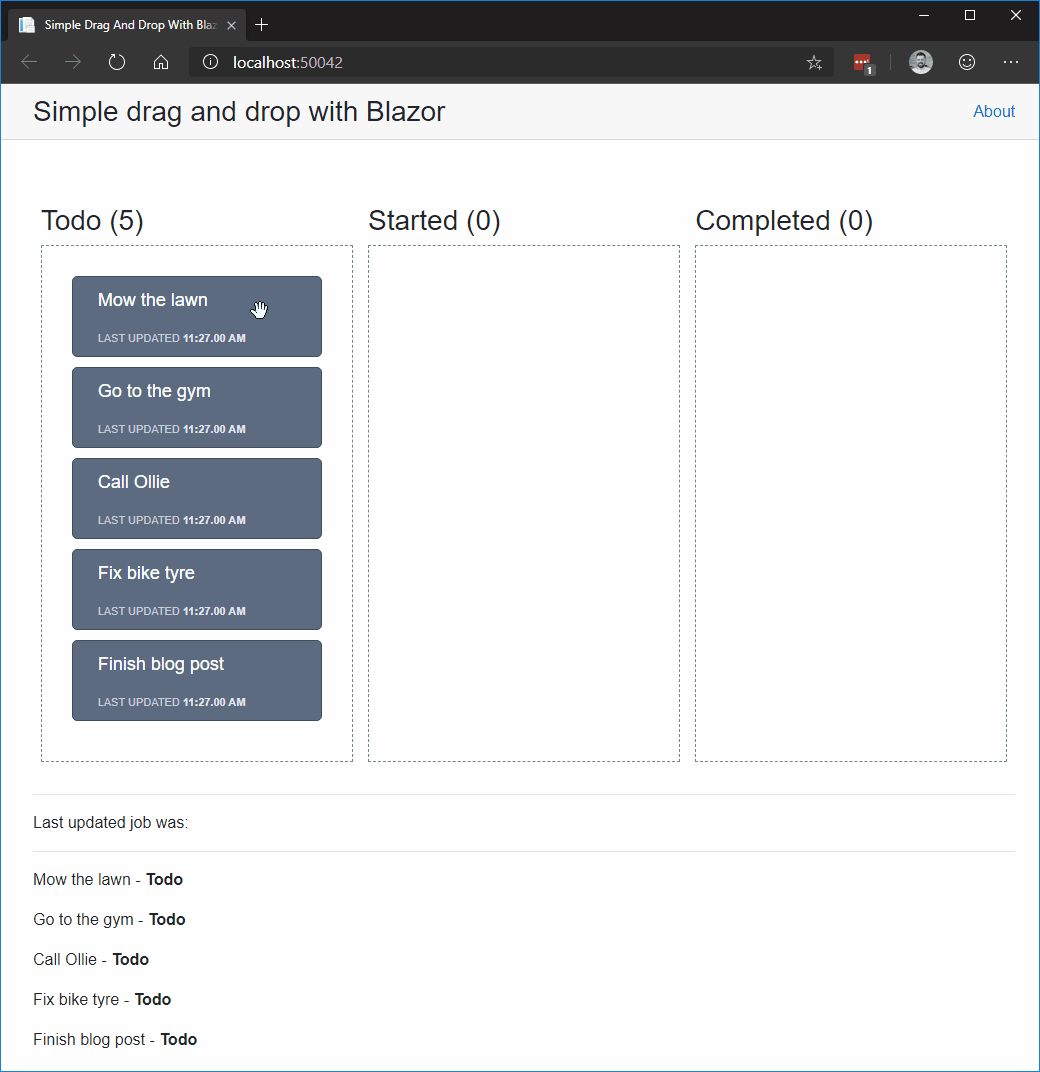Click the red extension icon with notification badge
This screenshot has height=1072, width=1040.
click(862, 61)
